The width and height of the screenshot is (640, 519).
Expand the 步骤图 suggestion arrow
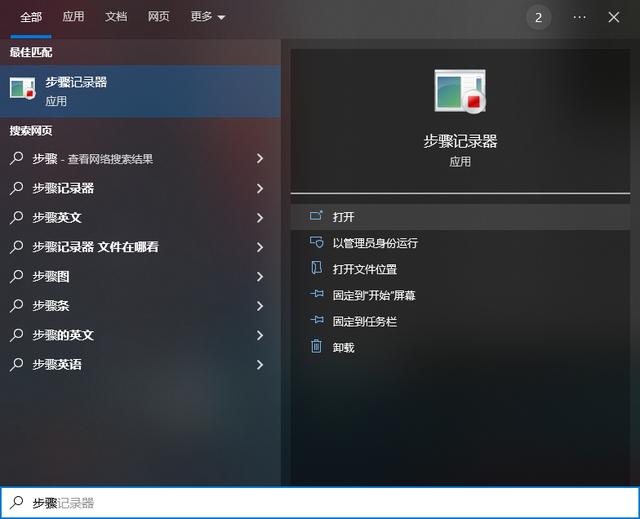260,276
